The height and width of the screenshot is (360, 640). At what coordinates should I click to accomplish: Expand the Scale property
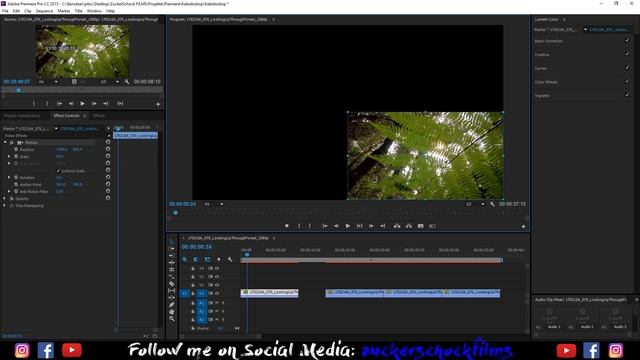(9, 156)
